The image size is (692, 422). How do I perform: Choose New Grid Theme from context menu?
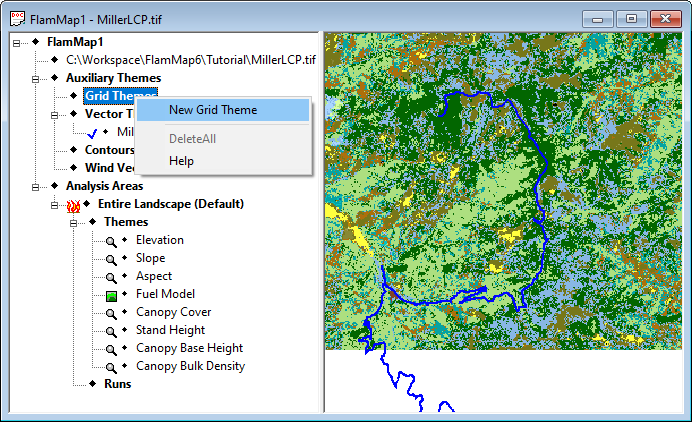click(x=223, y=110)
